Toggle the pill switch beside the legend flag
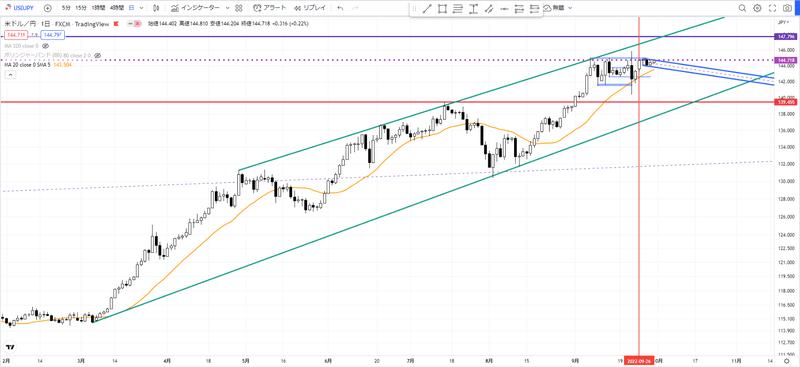 click(135, 23)
